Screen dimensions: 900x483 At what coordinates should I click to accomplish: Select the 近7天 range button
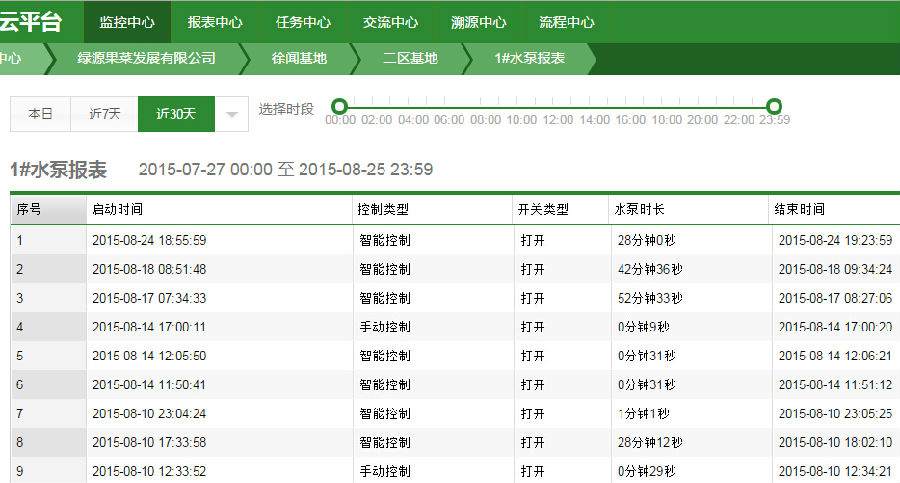pyautogui.click(x=104, y=114)
